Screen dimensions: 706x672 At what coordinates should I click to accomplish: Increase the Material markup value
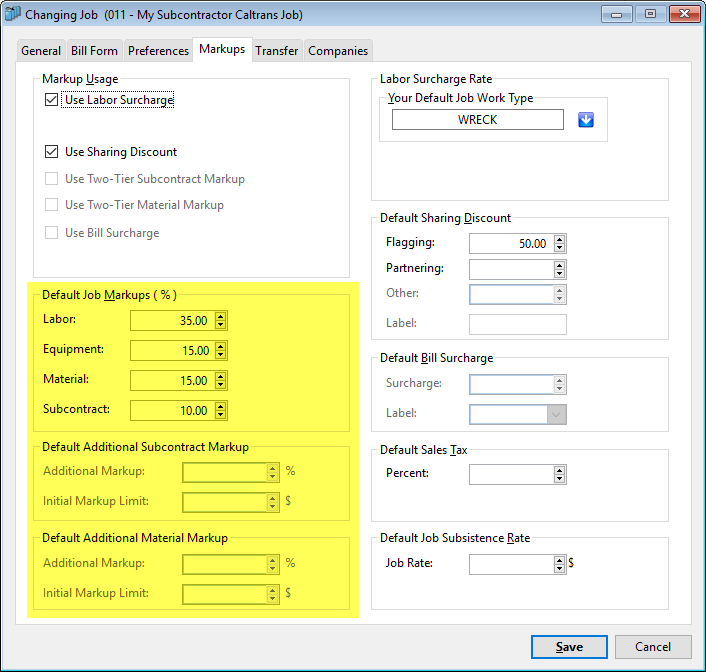220,377
